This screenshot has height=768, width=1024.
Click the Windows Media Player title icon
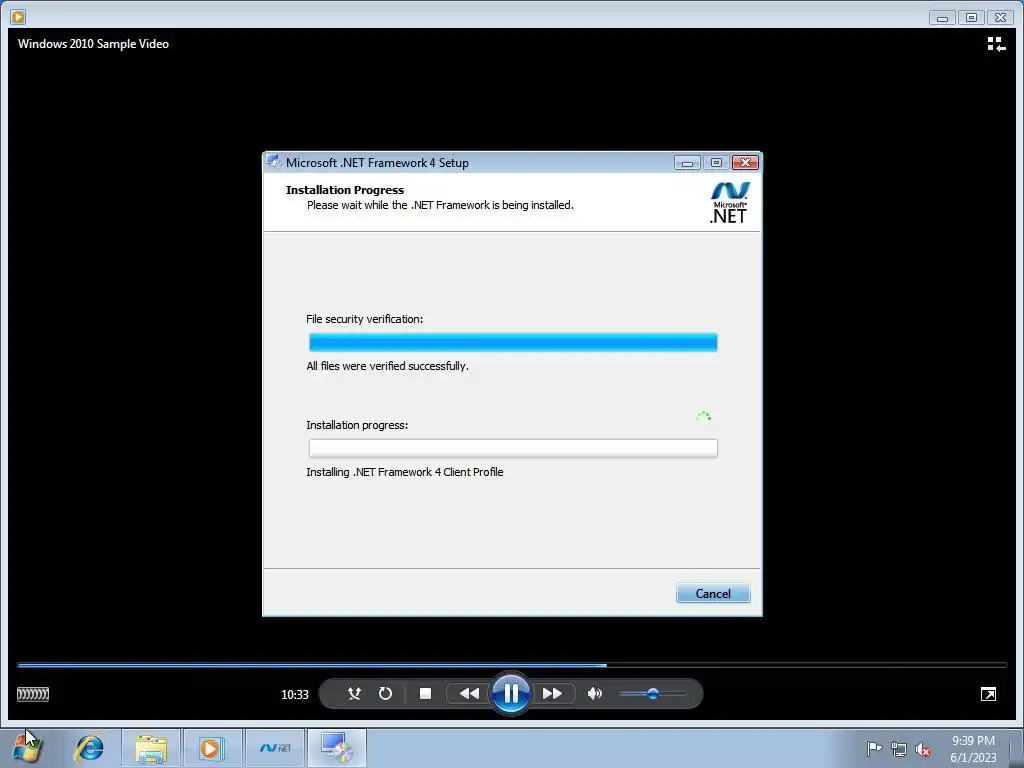[x=18, y=16]
